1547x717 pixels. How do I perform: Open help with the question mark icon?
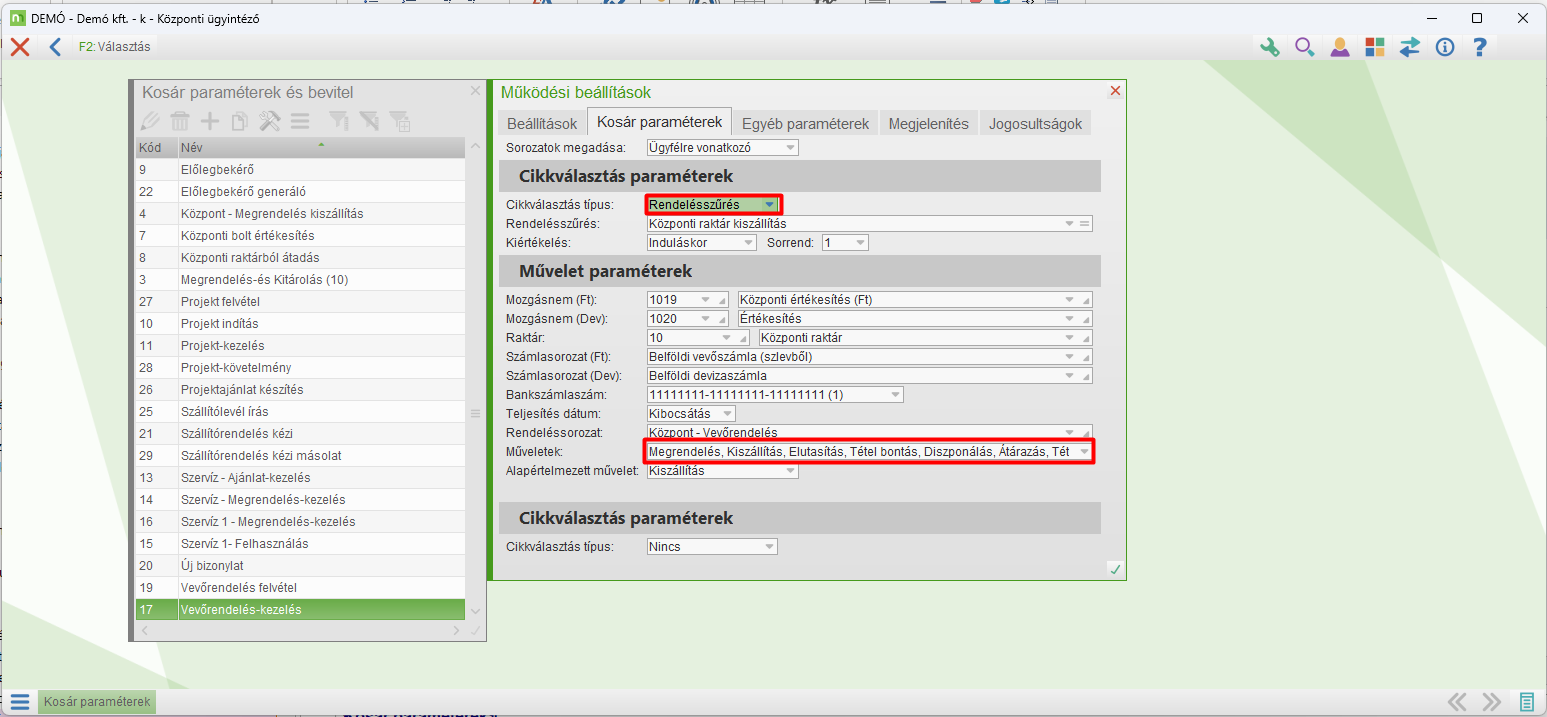1480,46
